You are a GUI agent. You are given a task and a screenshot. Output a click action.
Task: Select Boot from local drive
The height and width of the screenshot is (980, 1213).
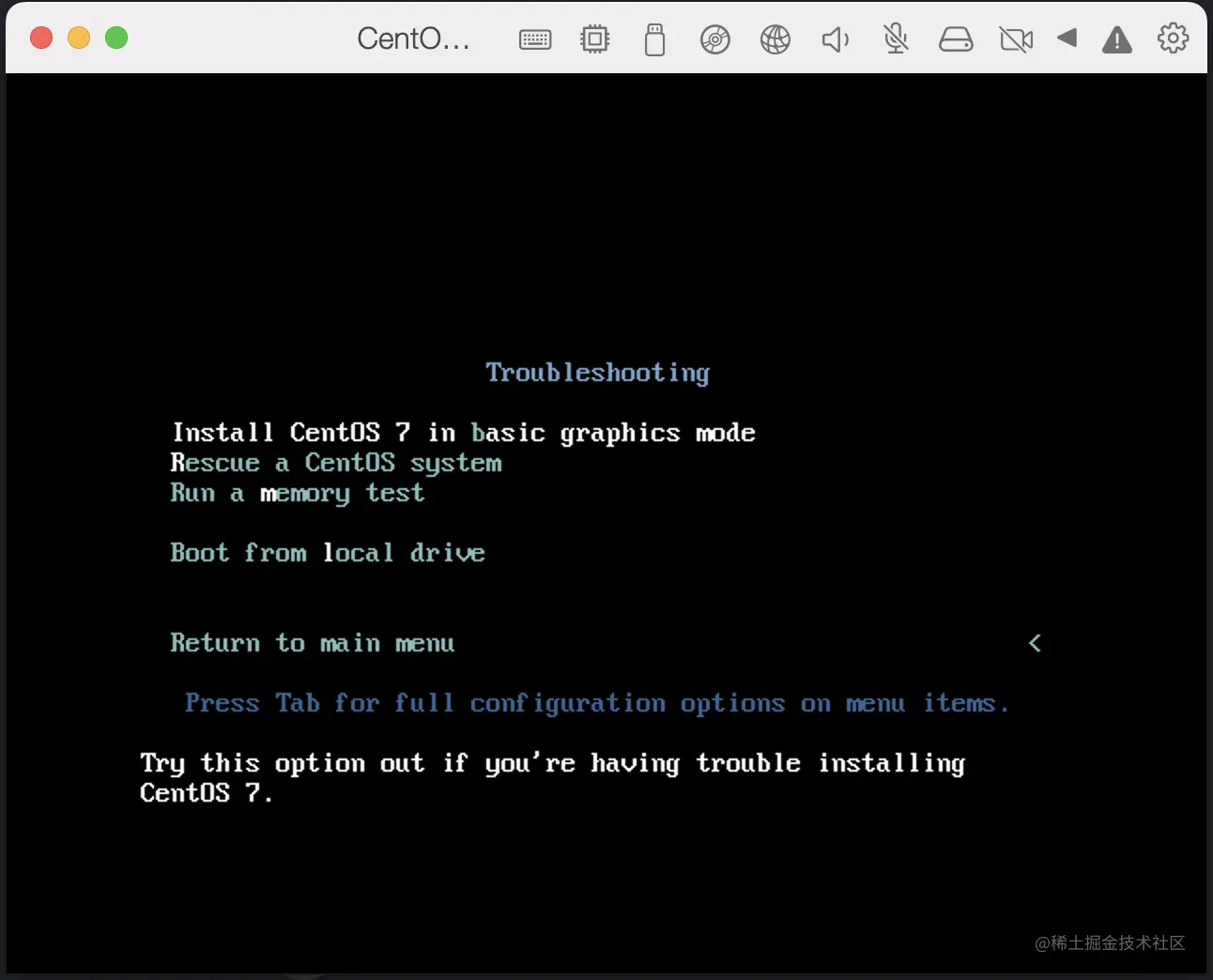327,552
